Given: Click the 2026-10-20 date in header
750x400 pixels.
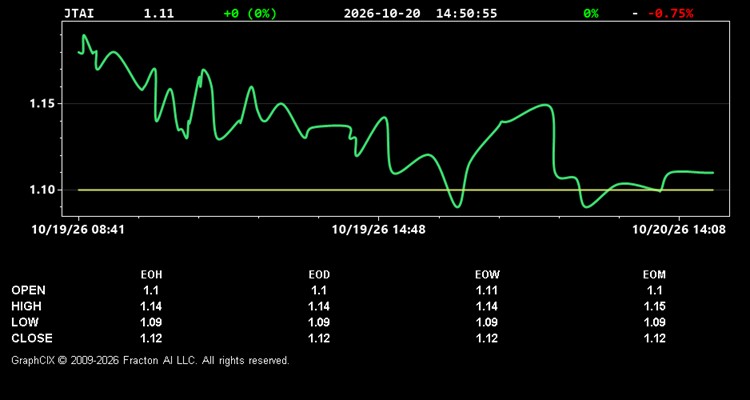Looking at the screenshot, I should click(382, 13).
